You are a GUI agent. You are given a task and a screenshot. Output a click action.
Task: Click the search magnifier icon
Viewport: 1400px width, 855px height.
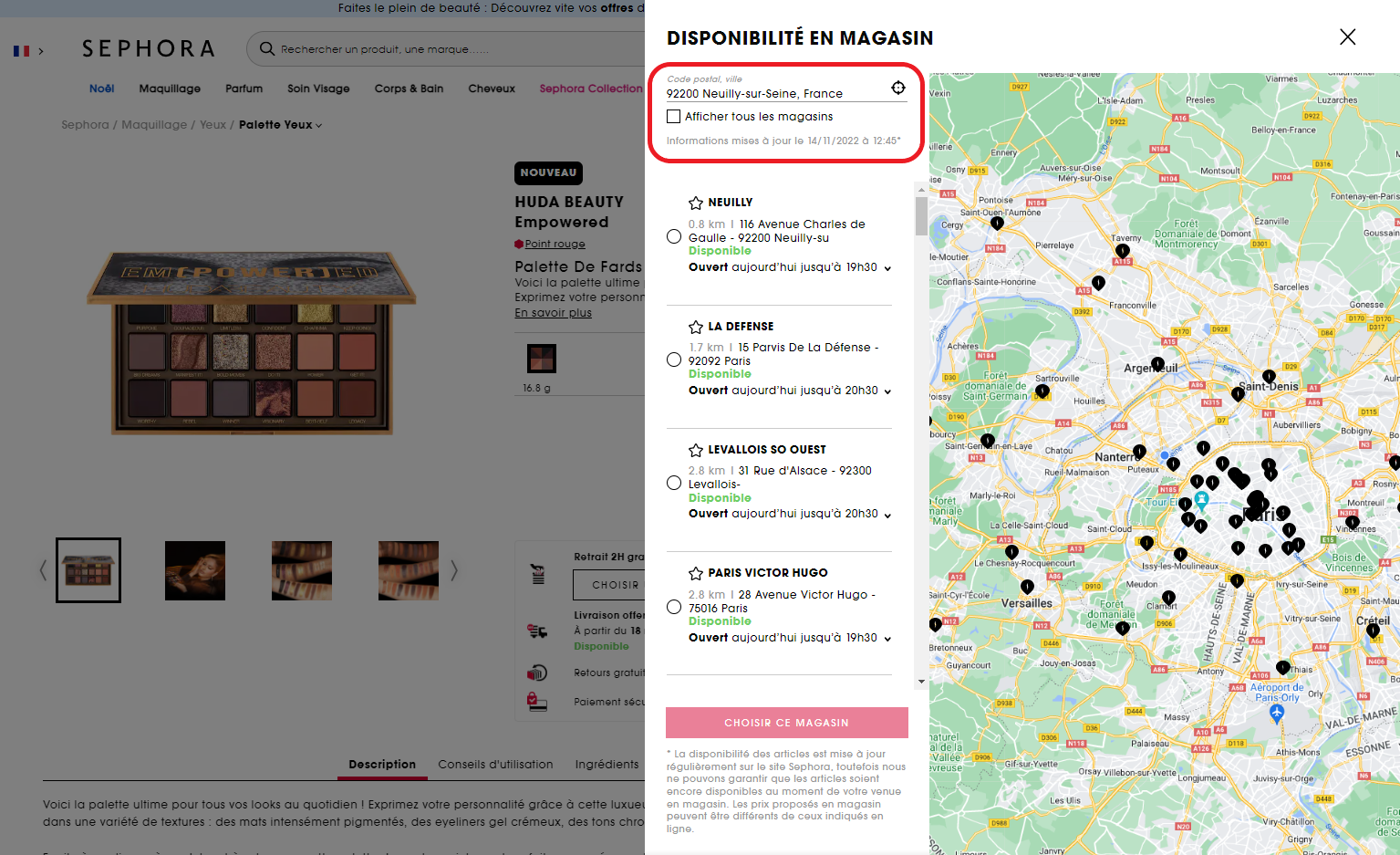click(x=267, y=48)
